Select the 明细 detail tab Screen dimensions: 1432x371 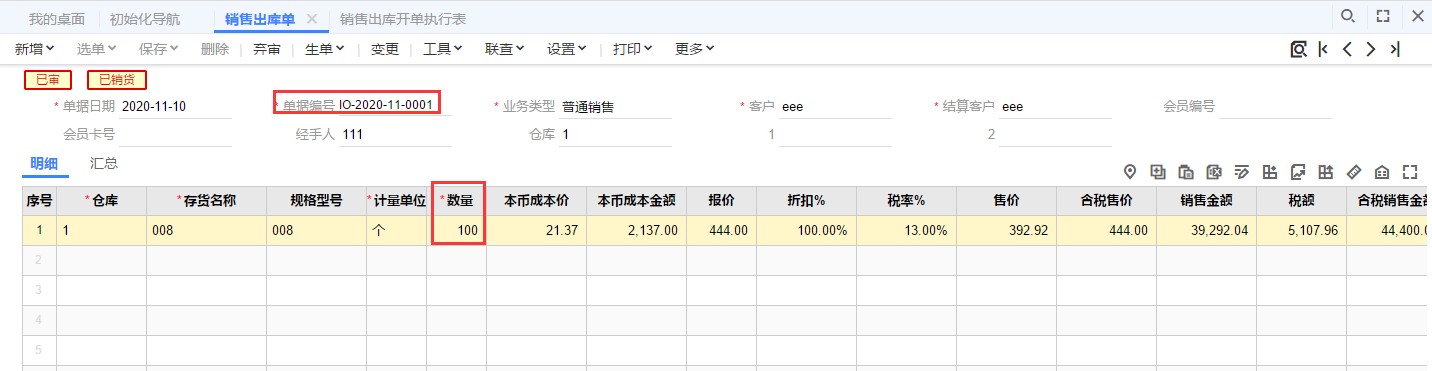pos(43,164)
